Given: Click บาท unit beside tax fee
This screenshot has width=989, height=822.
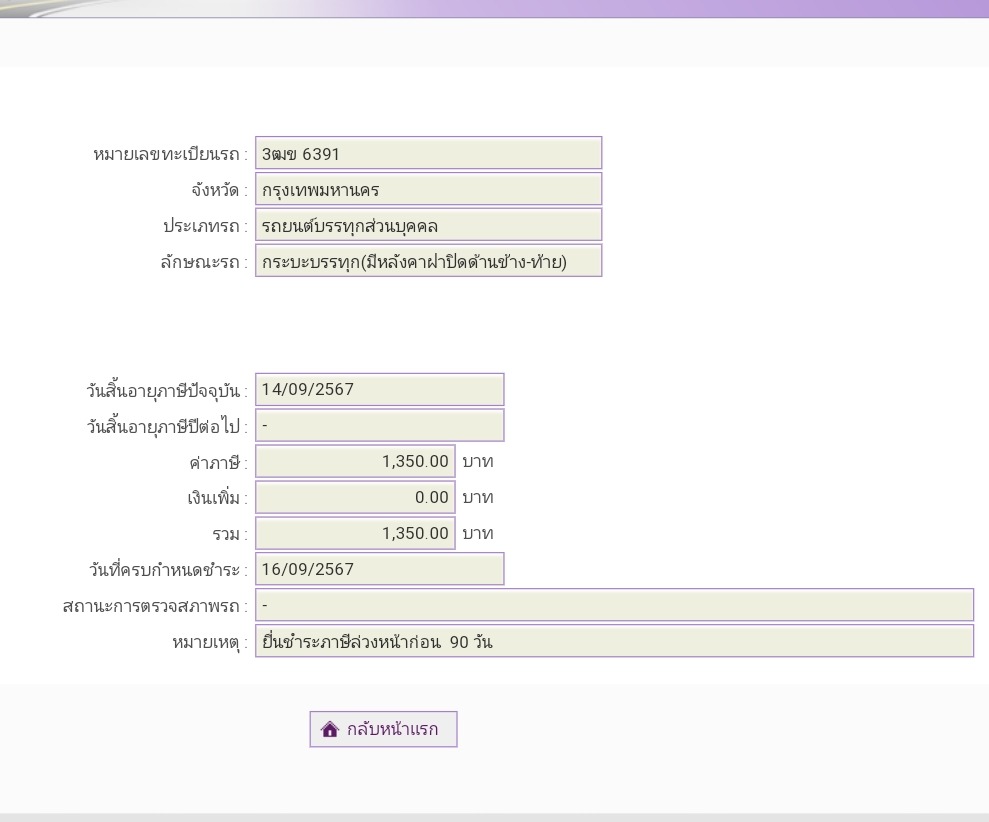Looking at the screenshot, I should [477, 462].
